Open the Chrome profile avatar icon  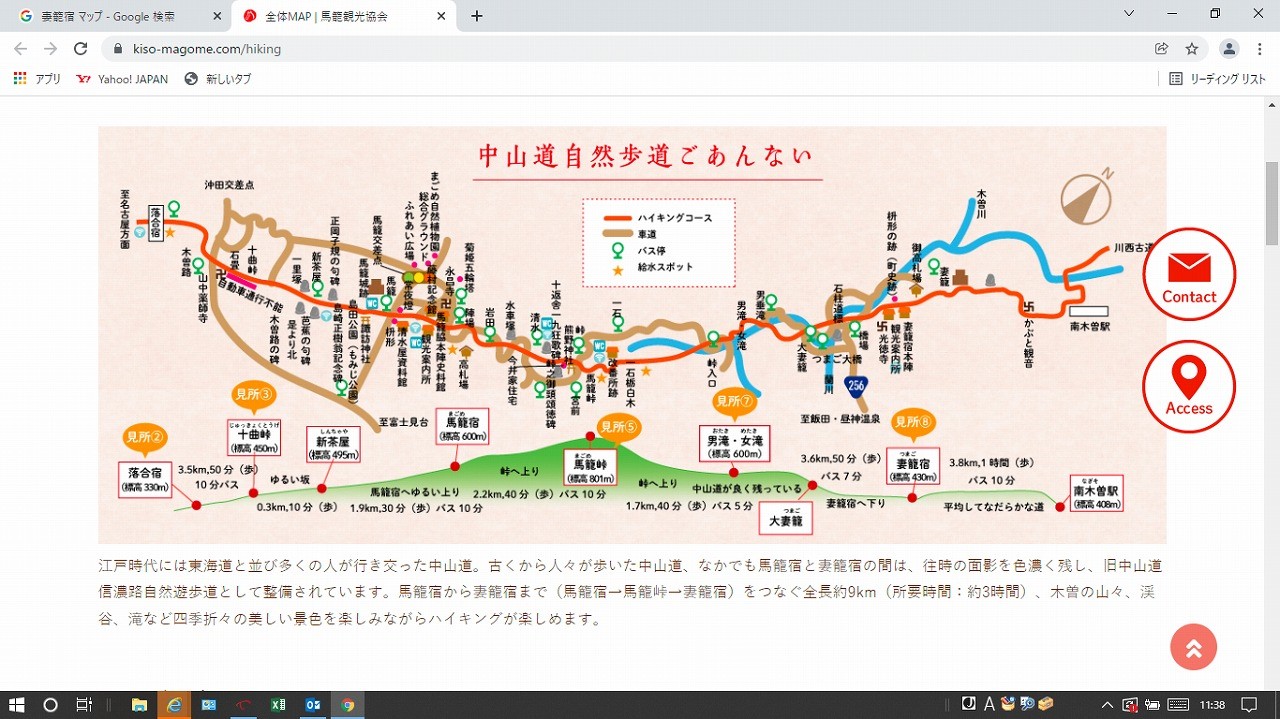click(1229, 49)
